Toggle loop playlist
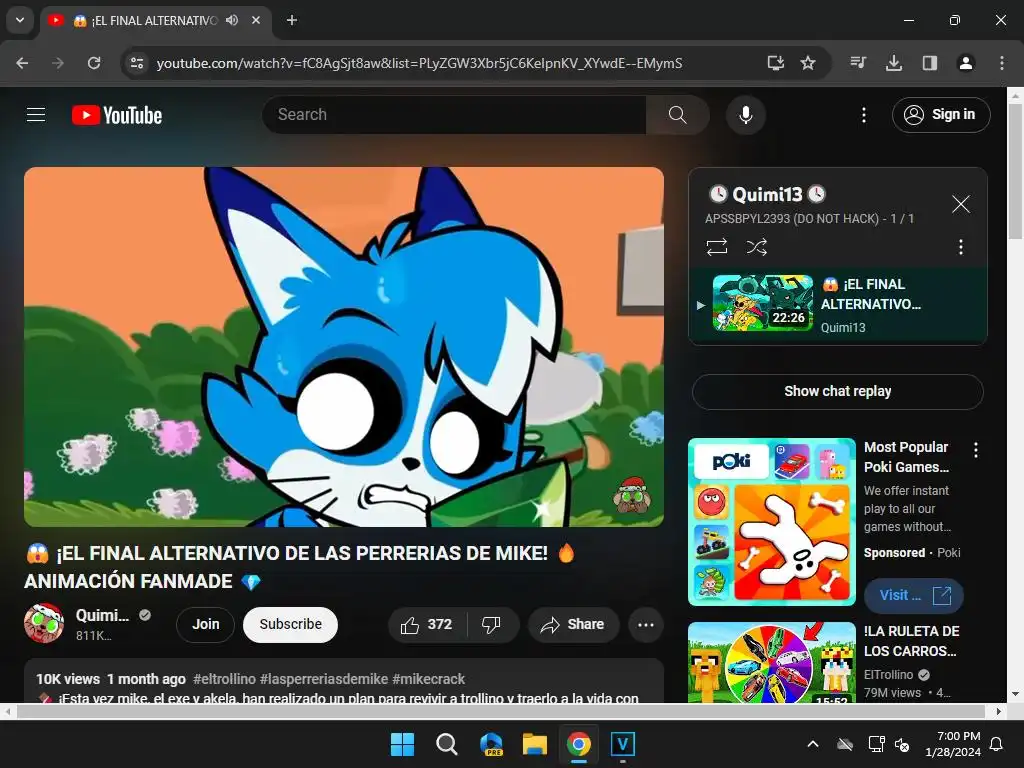1024x768 pixels. point(716,247)
